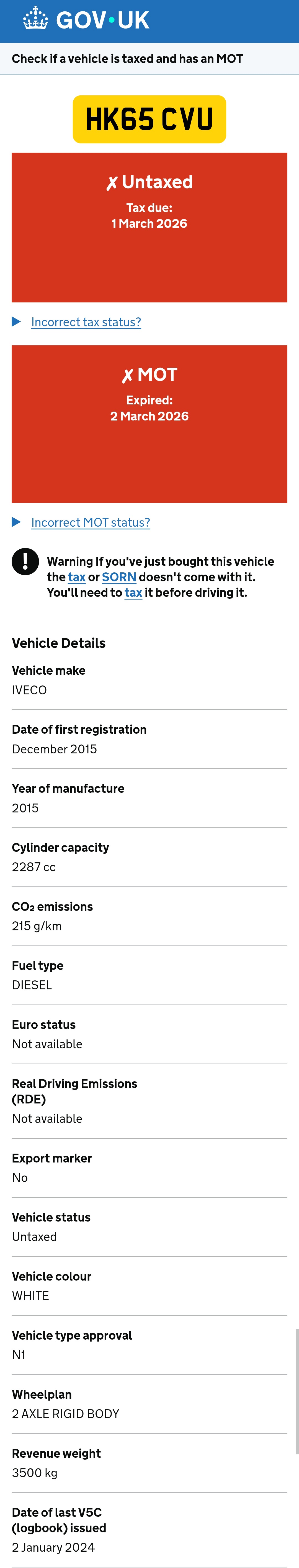The image size is (299, 1568).
Task: Expand the triangle next to Incorrect MOT status
Action: (16, 522)
